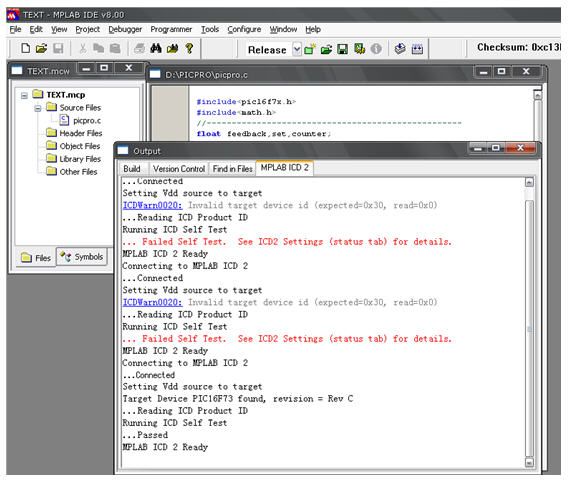Minimize the TEXT.mcw project window
Viewport: 572px width, 480px height.
[86, 68]
